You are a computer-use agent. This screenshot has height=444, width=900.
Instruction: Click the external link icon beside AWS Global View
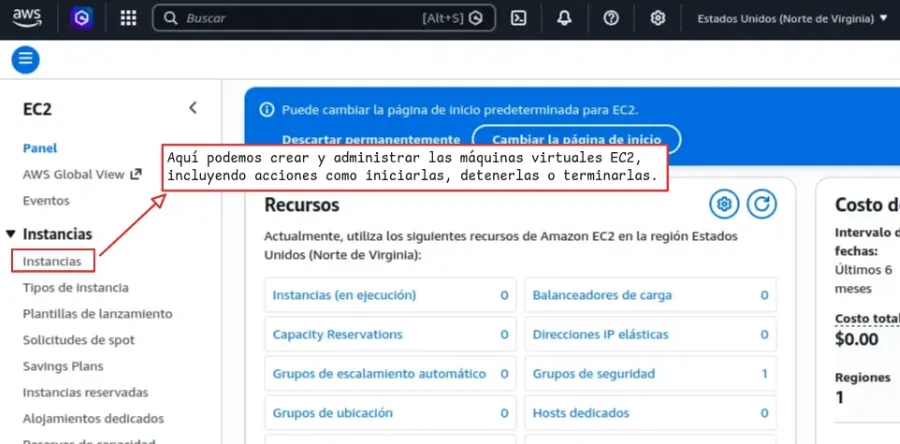coord(136,174)
